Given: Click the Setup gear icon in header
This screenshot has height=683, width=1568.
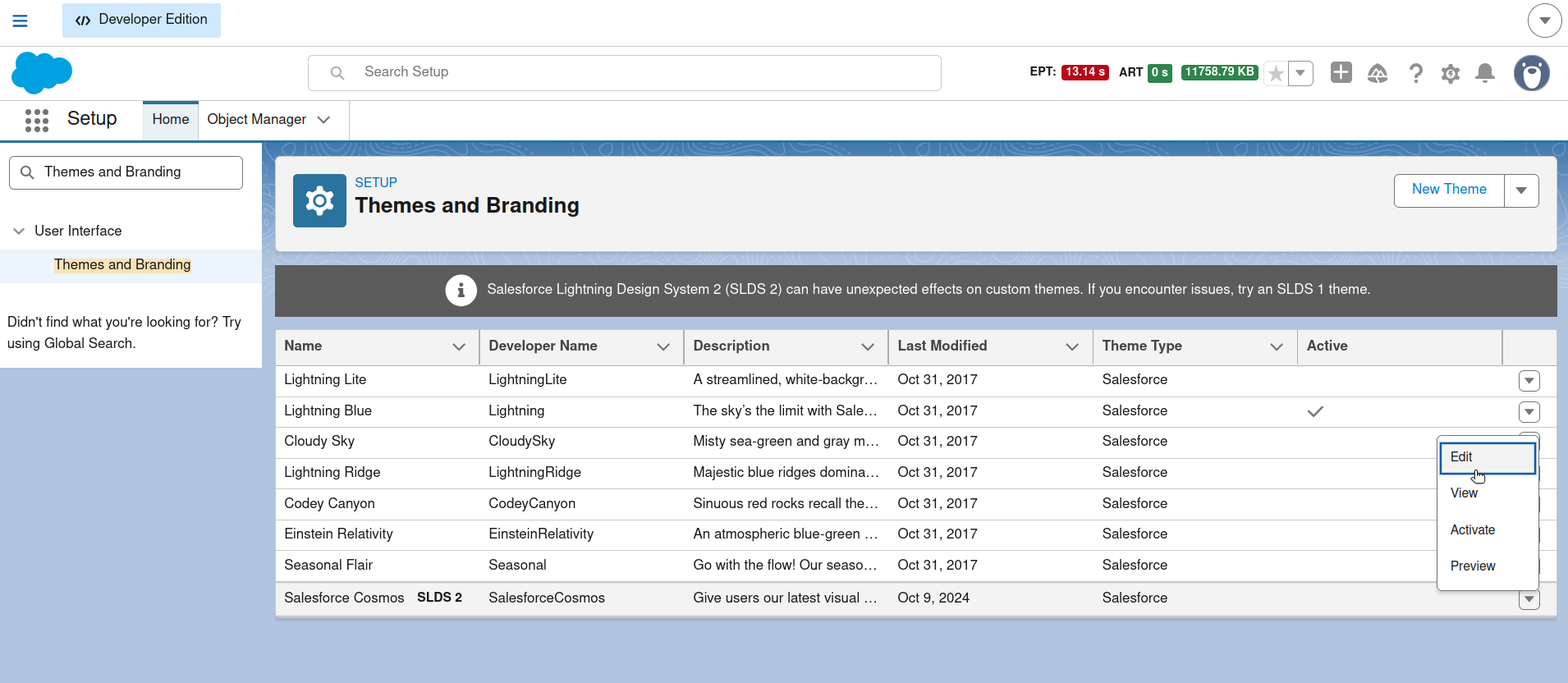Looking at the screenshot, I should (1451, 73).
